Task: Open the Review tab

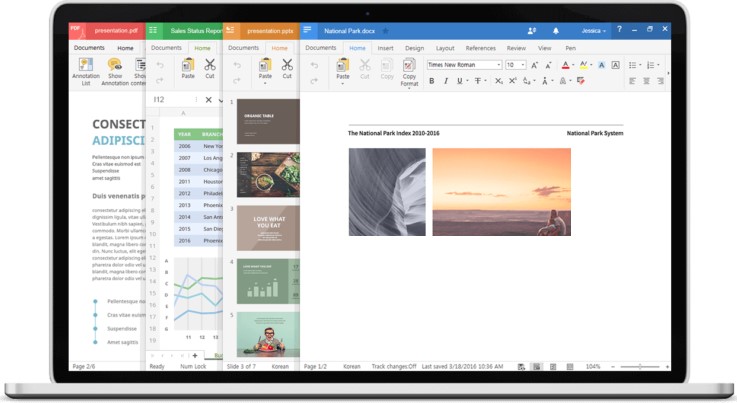Action: coord(516,48)
